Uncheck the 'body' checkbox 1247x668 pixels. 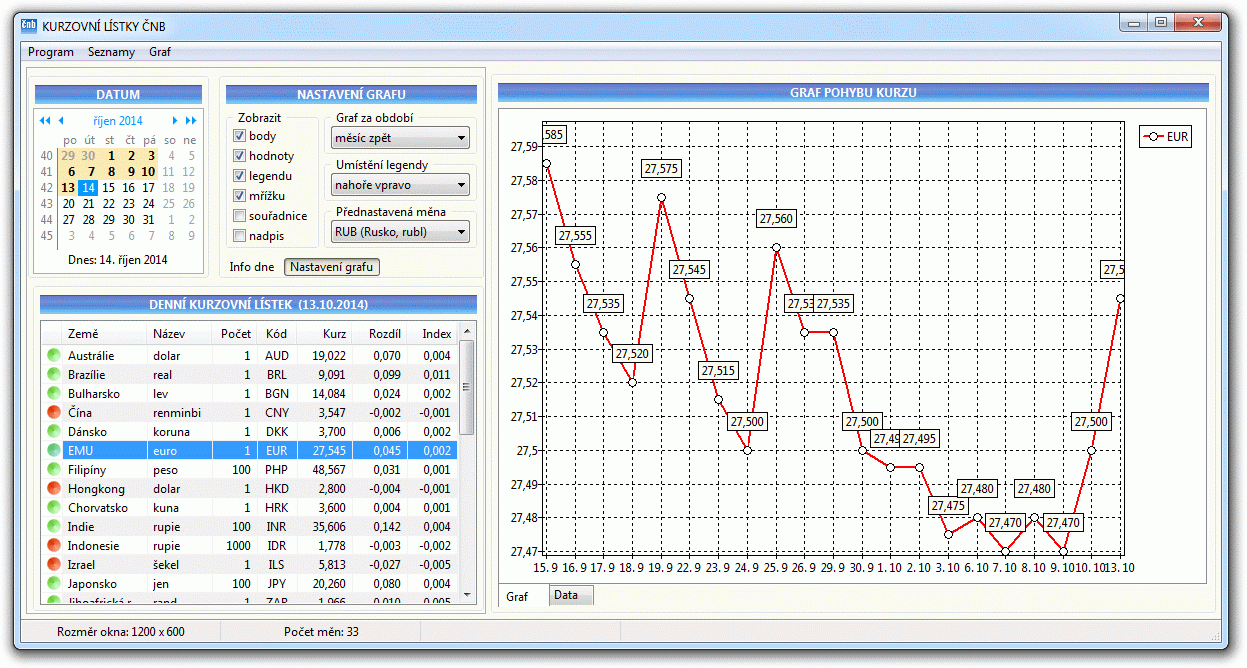tap(240, 136)
